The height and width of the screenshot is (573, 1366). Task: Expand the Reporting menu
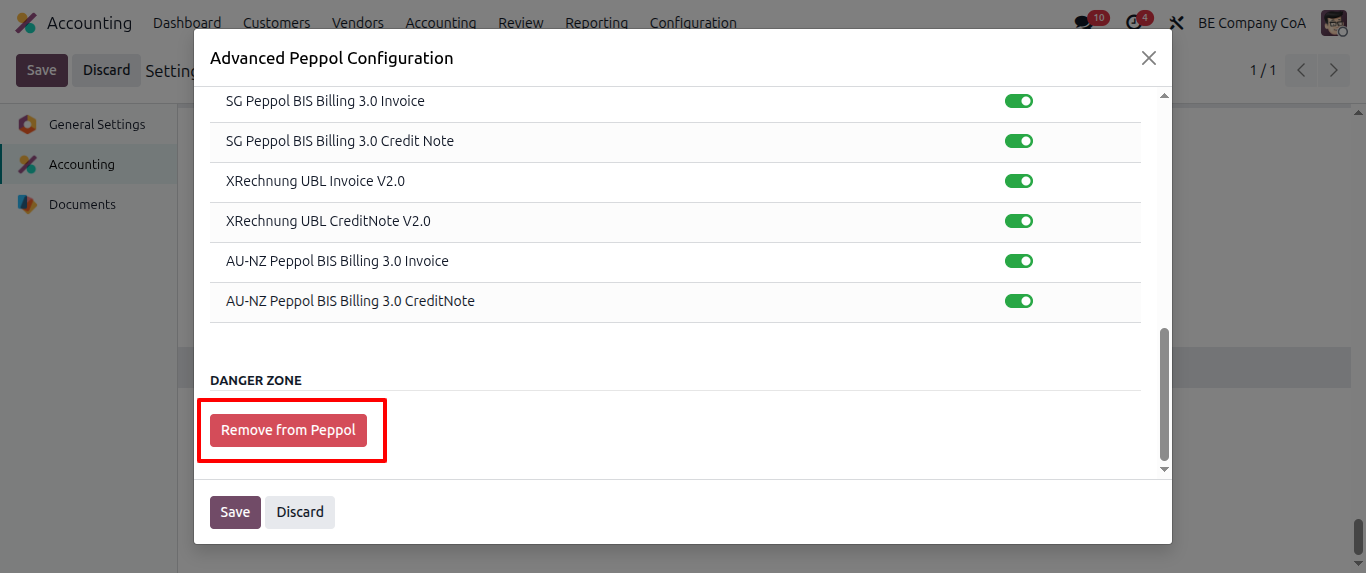[x=596, y=23]
